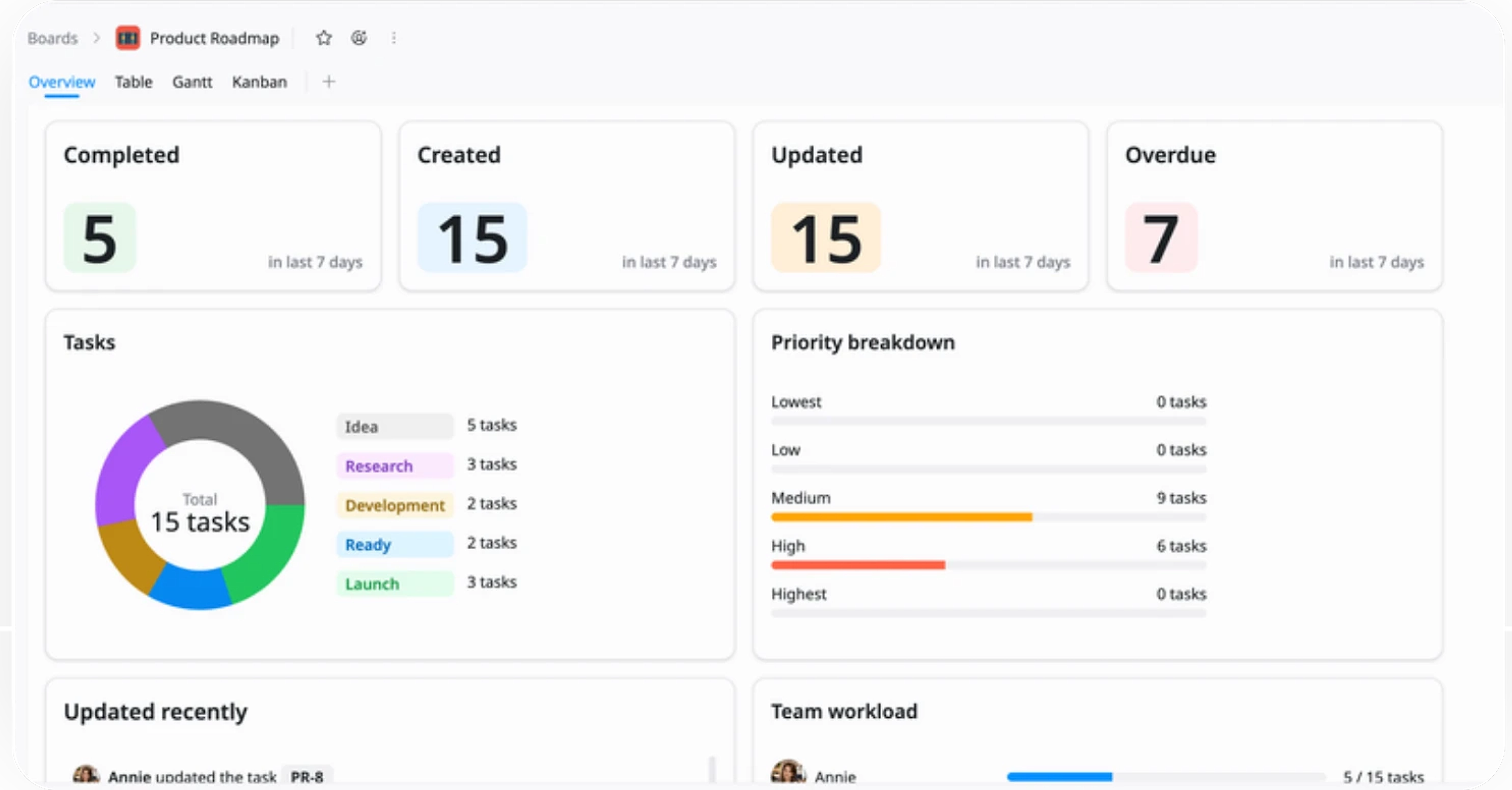Click the Low priority label

pyautogui.click(x=786, y=449)
